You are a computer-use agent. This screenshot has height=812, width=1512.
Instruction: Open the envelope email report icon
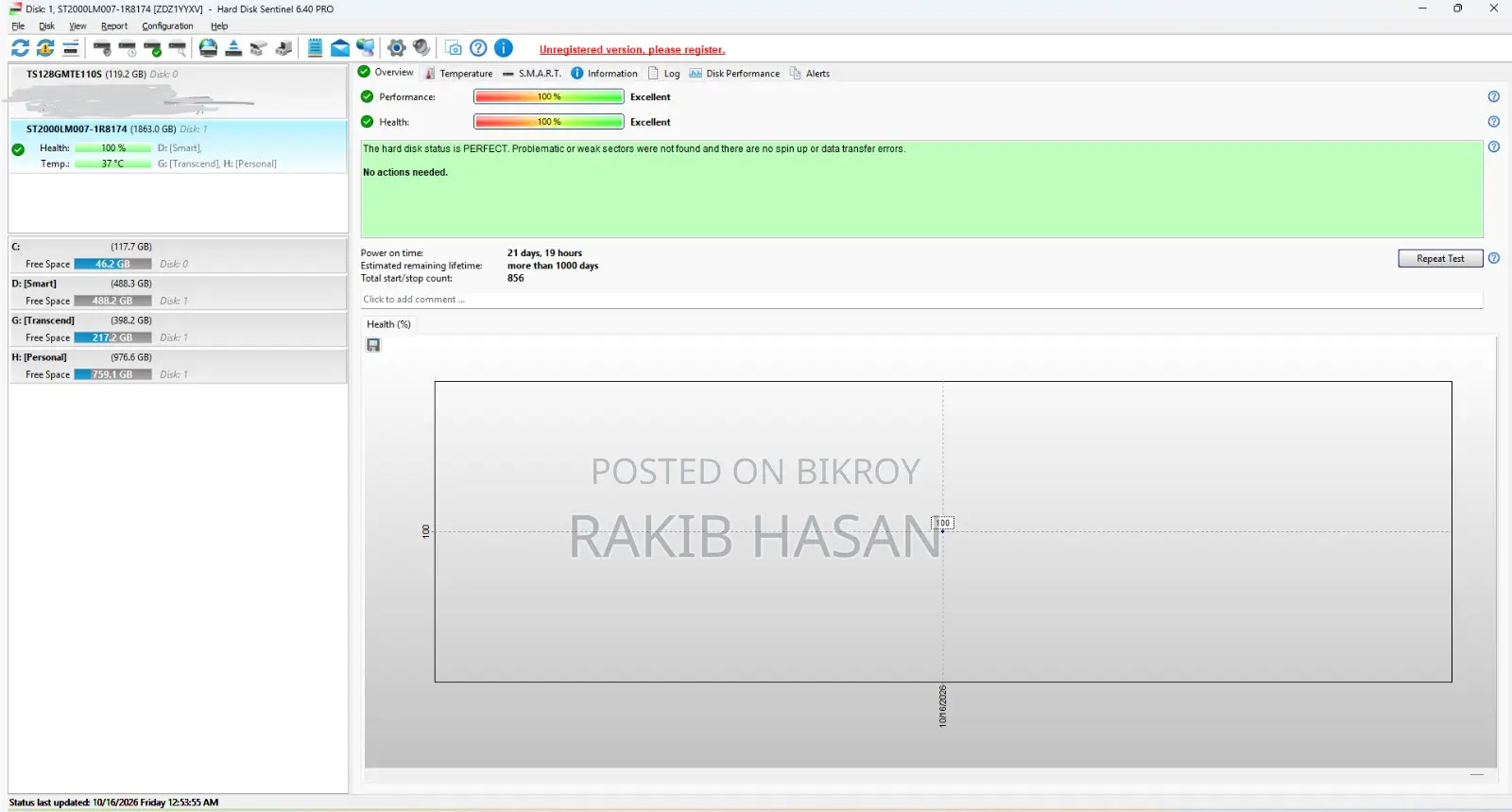[x=340, y=48]
